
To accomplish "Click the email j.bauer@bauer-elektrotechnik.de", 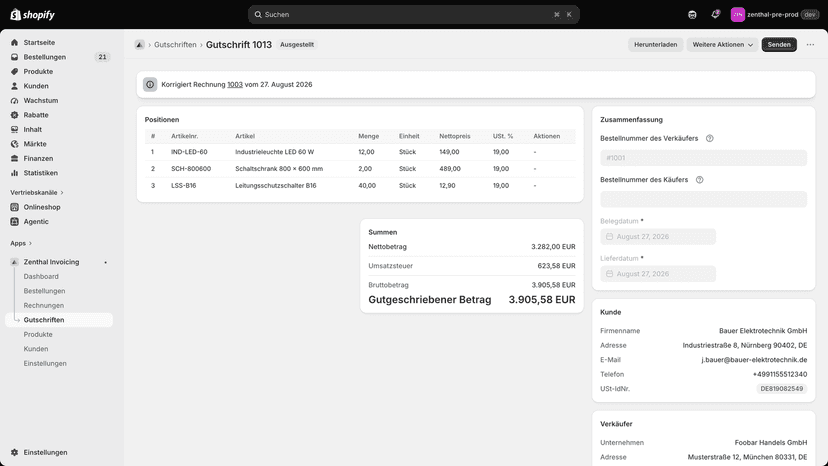I will click(754, 360).
